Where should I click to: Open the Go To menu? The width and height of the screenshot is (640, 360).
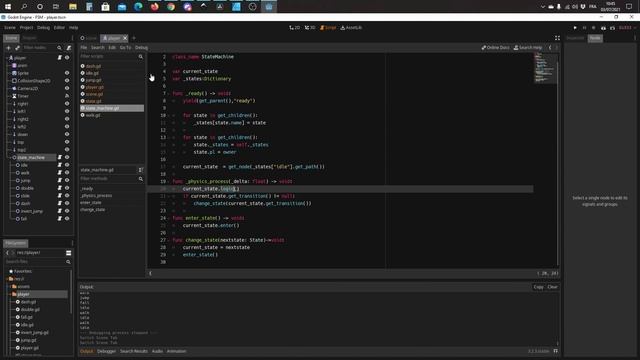click(125, 48)
